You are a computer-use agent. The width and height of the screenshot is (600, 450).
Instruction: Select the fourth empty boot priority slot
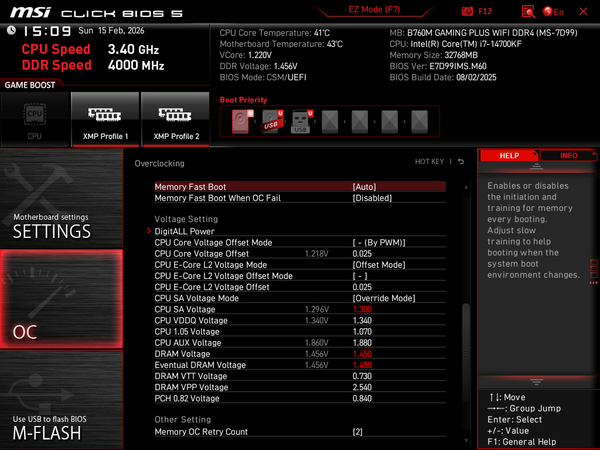tap(330, 121)
